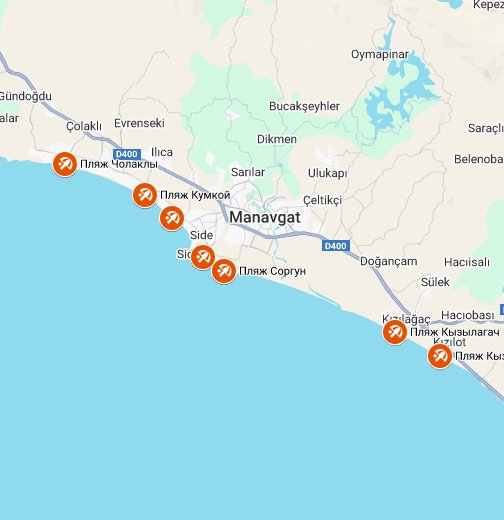Select the Manavgat city label
The image size is (504, 520).
coord(265,218)
